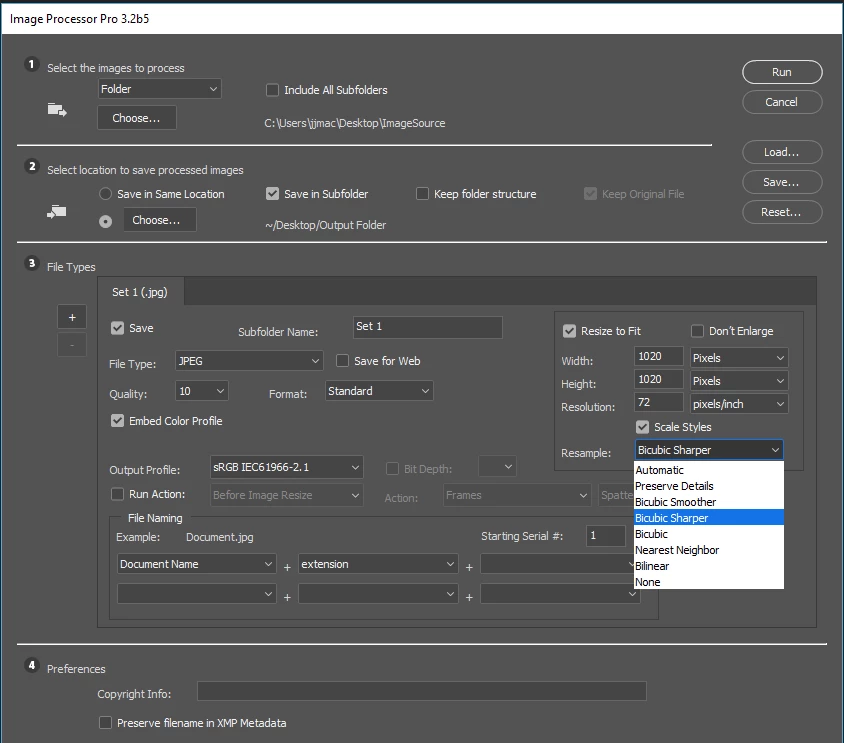The width and height of the screenshot is (844, 743).
Task: Click the source folder icon
Action: coord(57,110)
